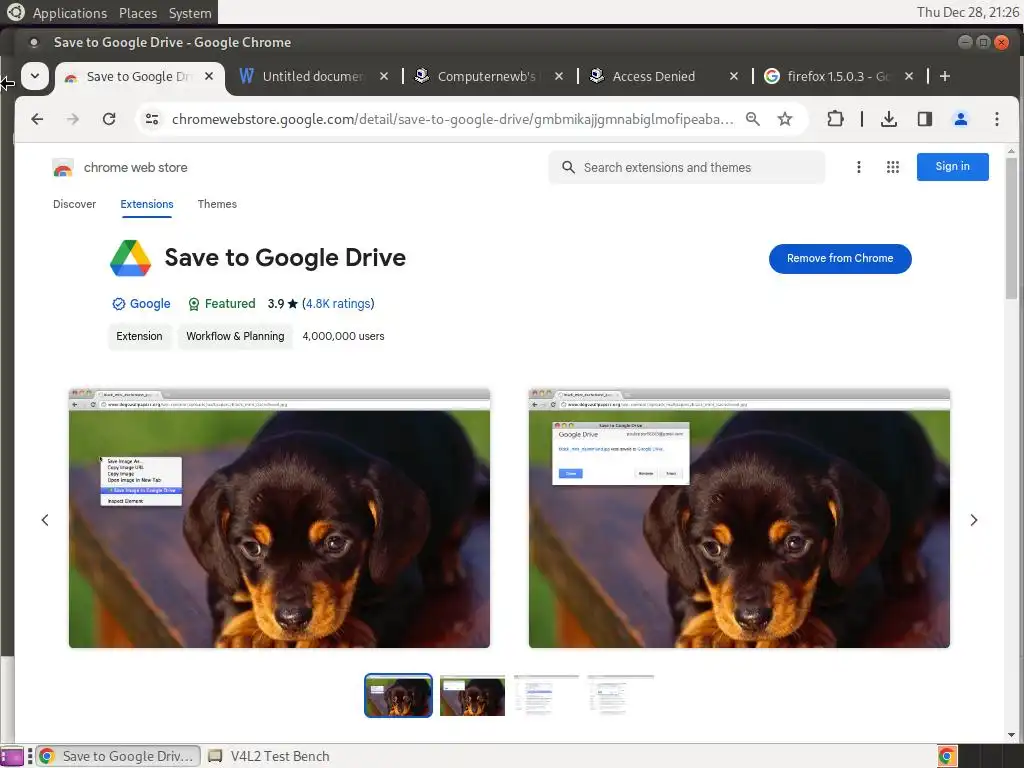Close the Save to Google Drive tab
This screenshot has height=768, width=1024.
tap(209, 76)
